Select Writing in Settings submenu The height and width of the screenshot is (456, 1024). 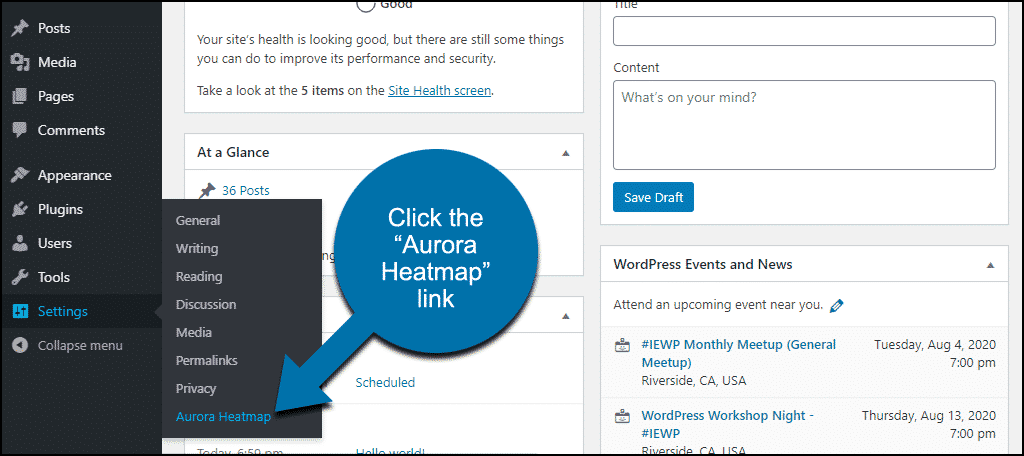tap(197, 249)
